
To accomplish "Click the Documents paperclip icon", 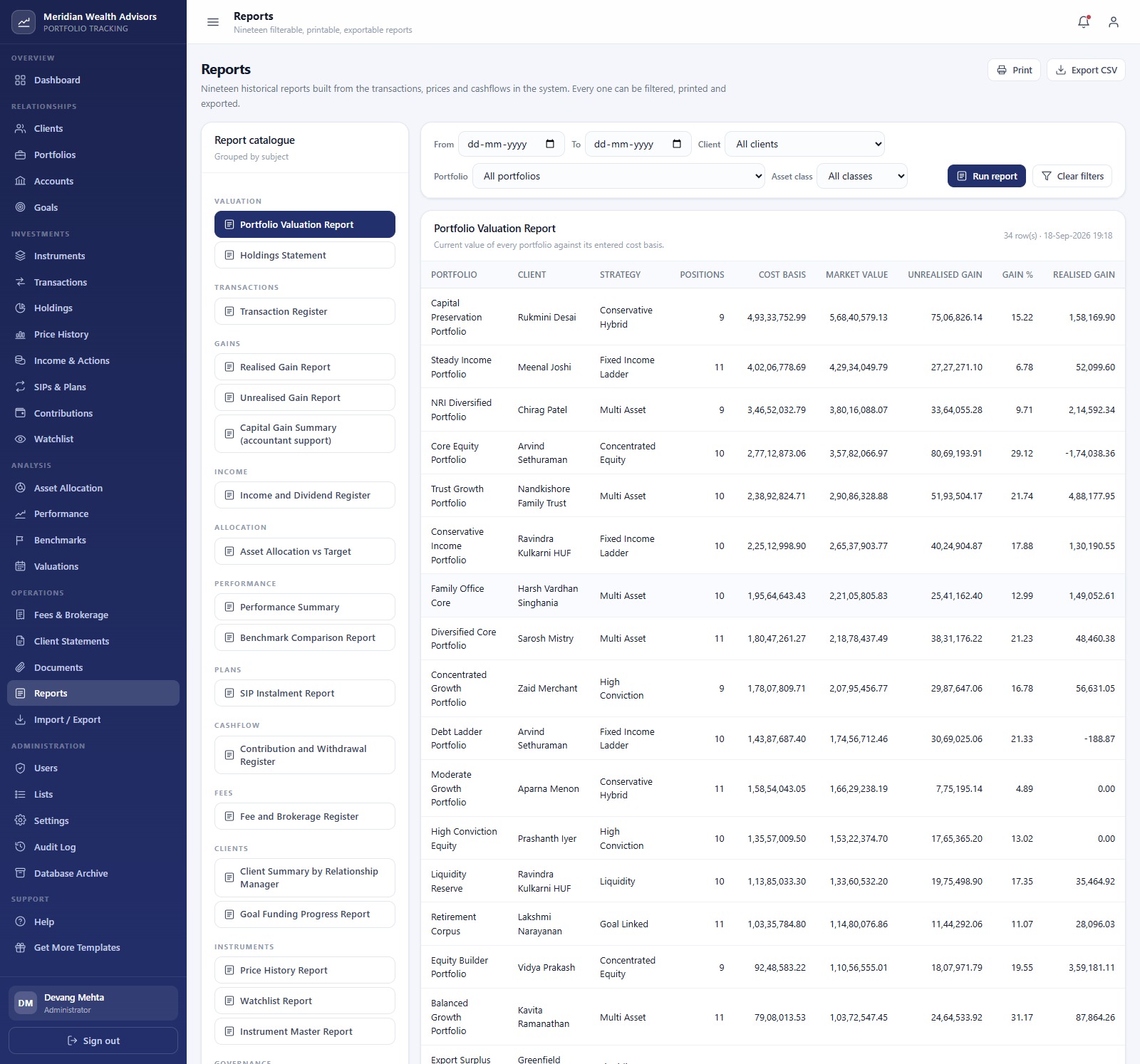I will tap(20, 668).
